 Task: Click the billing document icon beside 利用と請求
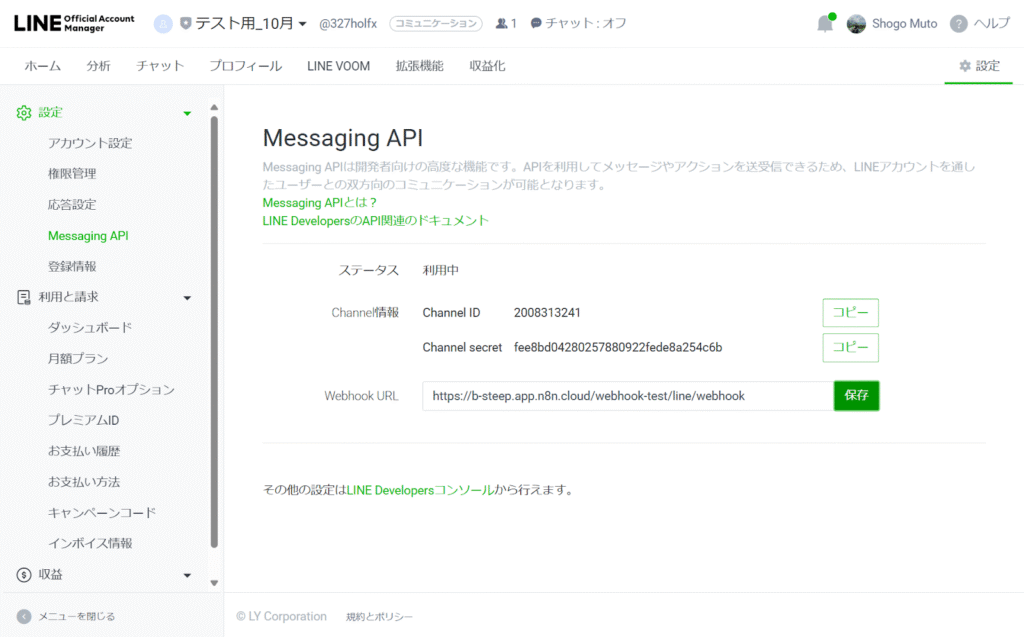[x=24, y=297]
